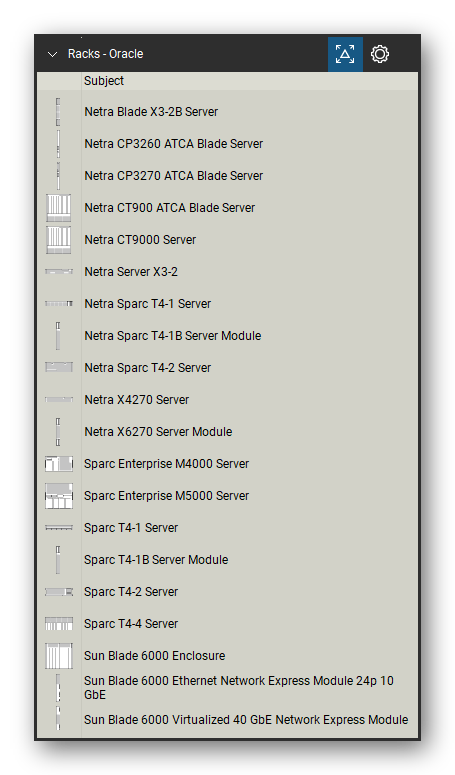Image resolution: width=455 pixels, height=775 pixels.
Task: Select the Sun Blade 6000 Enclosure shape icon
Action: coord(59,656)
